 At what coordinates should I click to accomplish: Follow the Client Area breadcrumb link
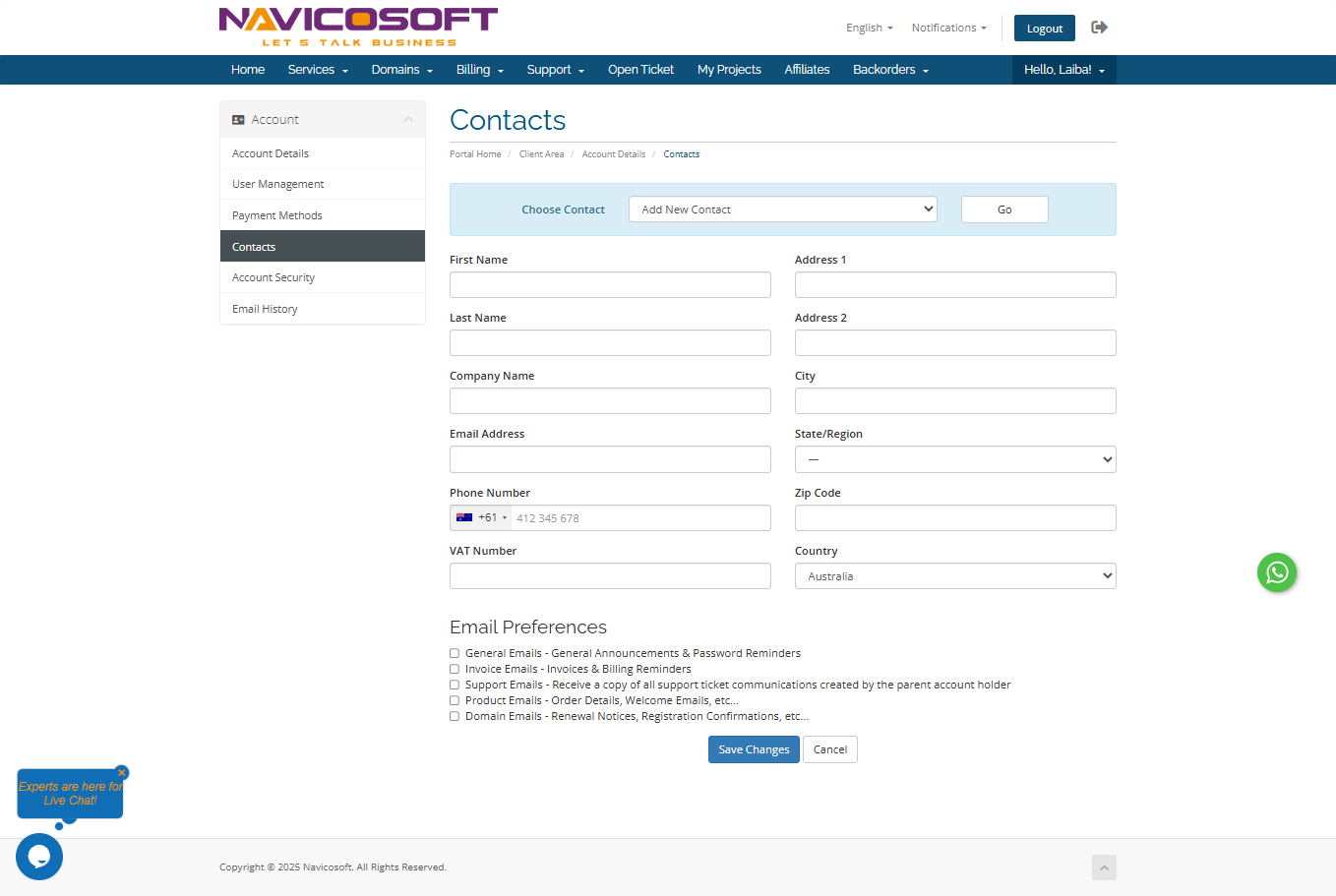[541, 154]
